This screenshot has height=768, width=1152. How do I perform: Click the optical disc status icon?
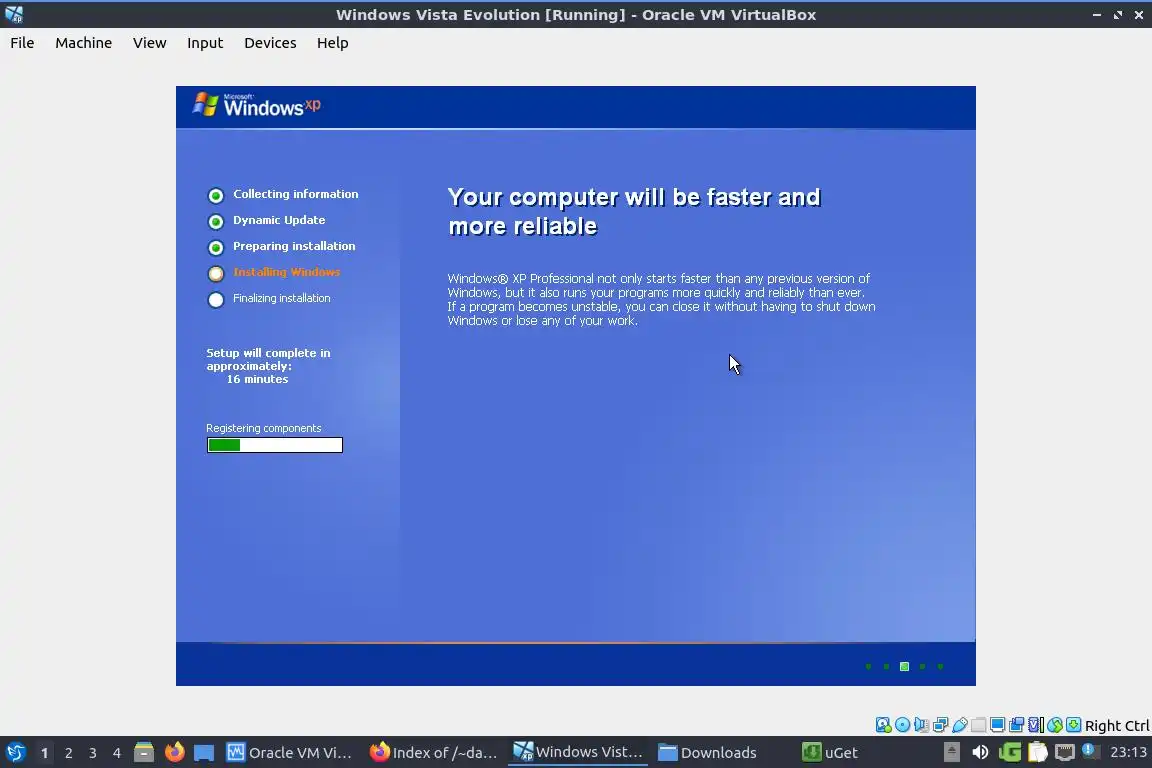coord(902,725)
